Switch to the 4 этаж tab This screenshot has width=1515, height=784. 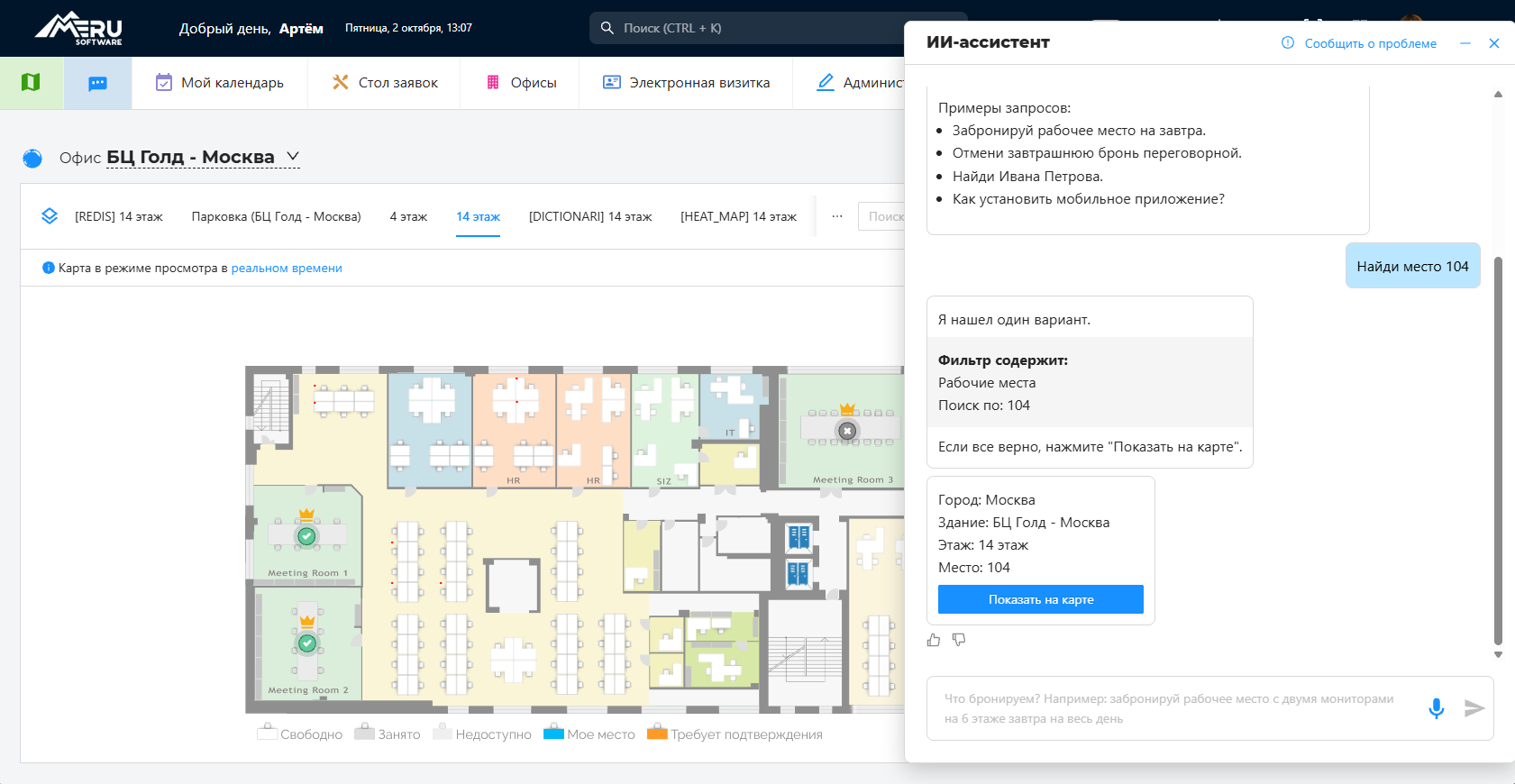[408, 216]
